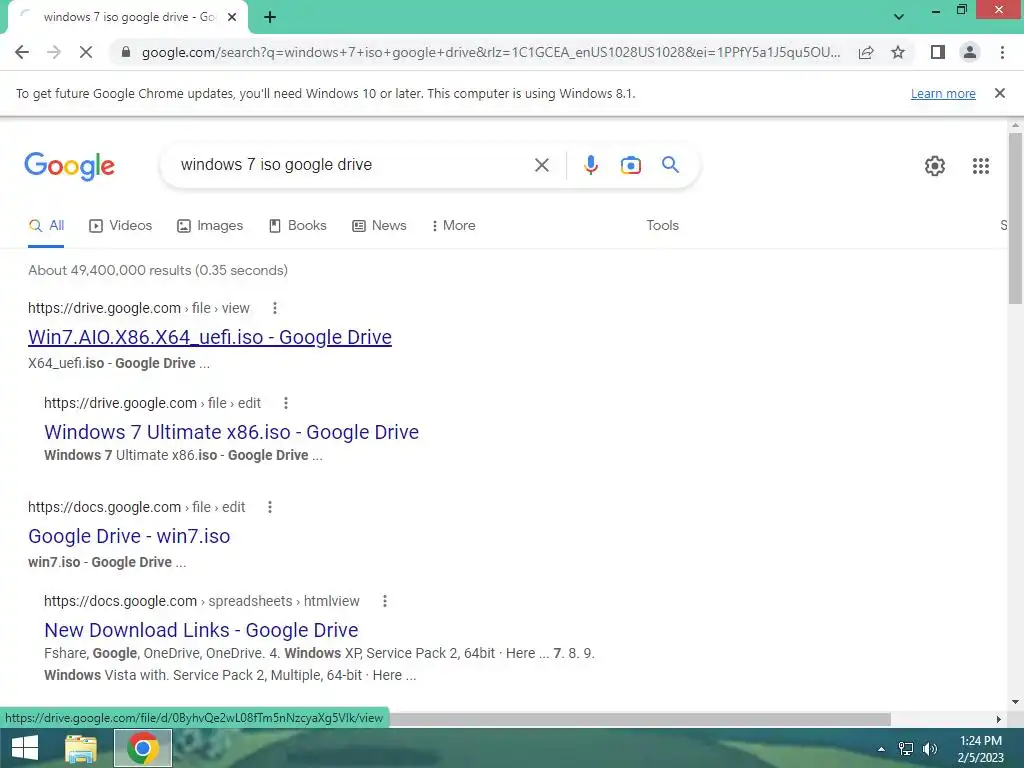The width and height of the screenshot is (1024, 768).
Task: Share this page icon in address bar
Action: 866,52
